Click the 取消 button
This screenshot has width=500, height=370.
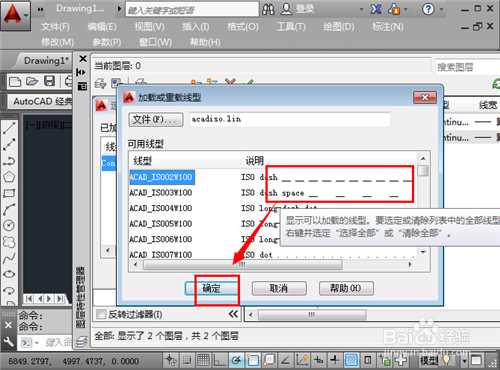point(279,288)
